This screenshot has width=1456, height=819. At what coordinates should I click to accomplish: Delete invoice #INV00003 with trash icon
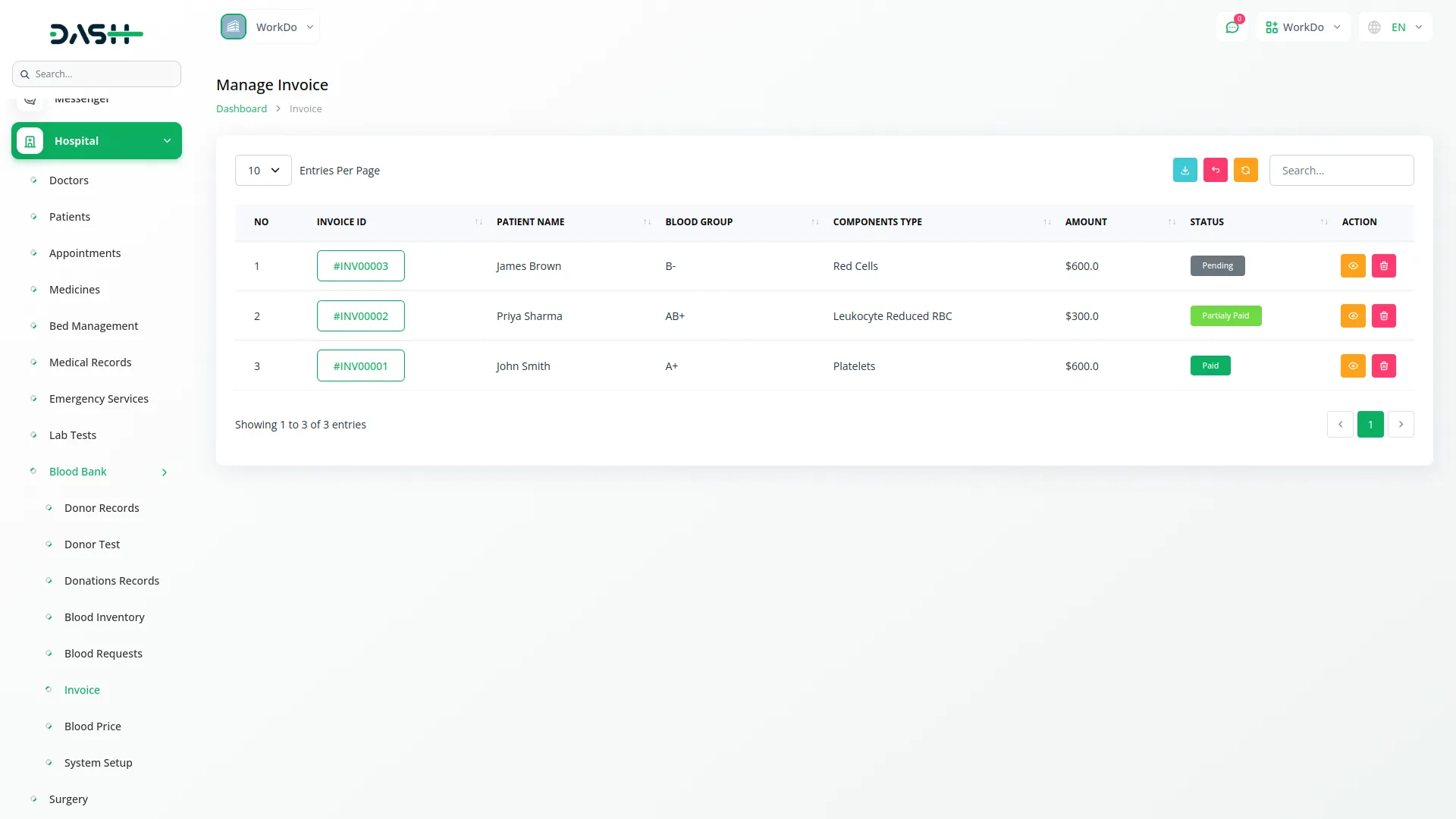[x=1383, y=265]
